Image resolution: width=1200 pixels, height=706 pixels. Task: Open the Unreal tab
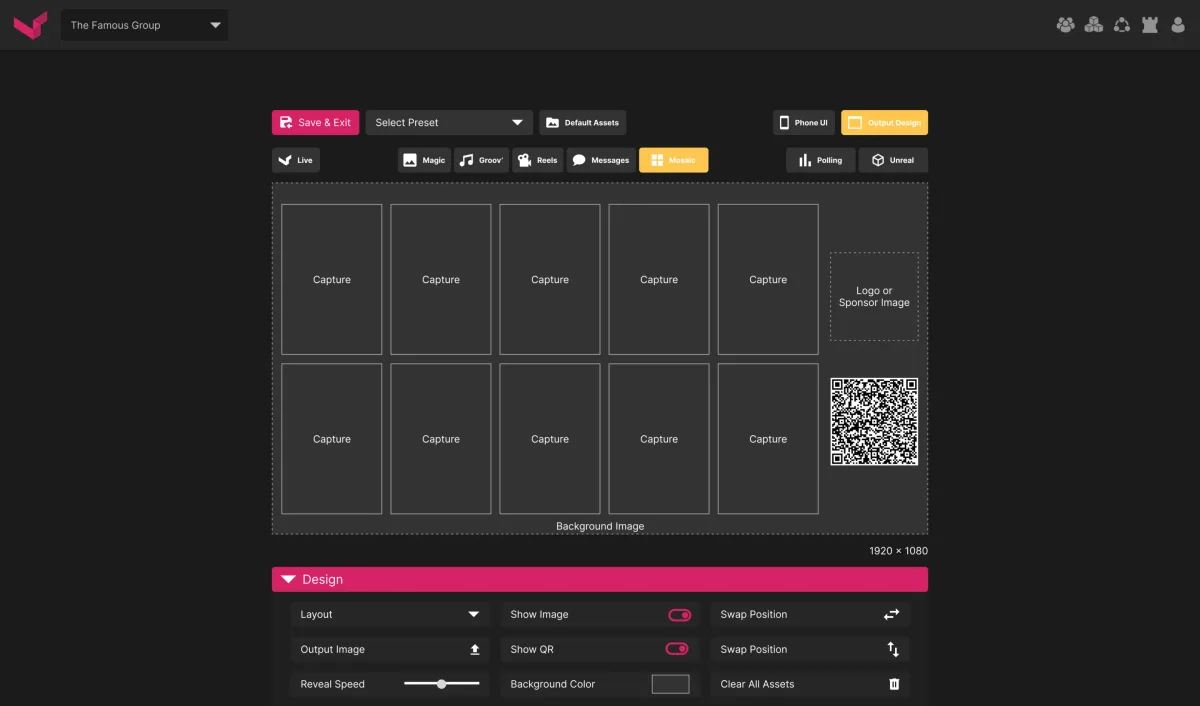tap(893, 160)
